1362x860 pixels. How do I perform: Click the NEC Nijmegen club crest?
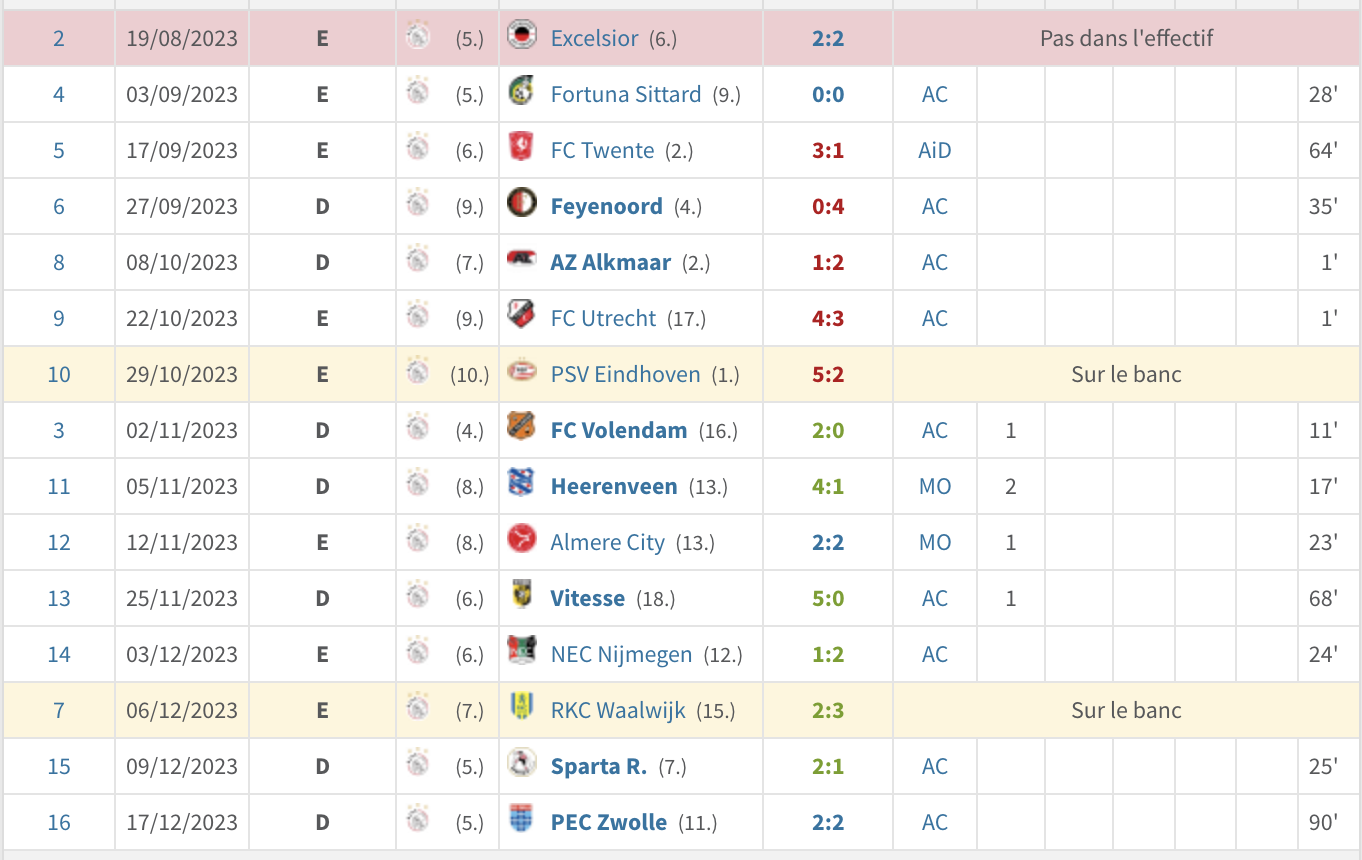[x=520, y=653]
